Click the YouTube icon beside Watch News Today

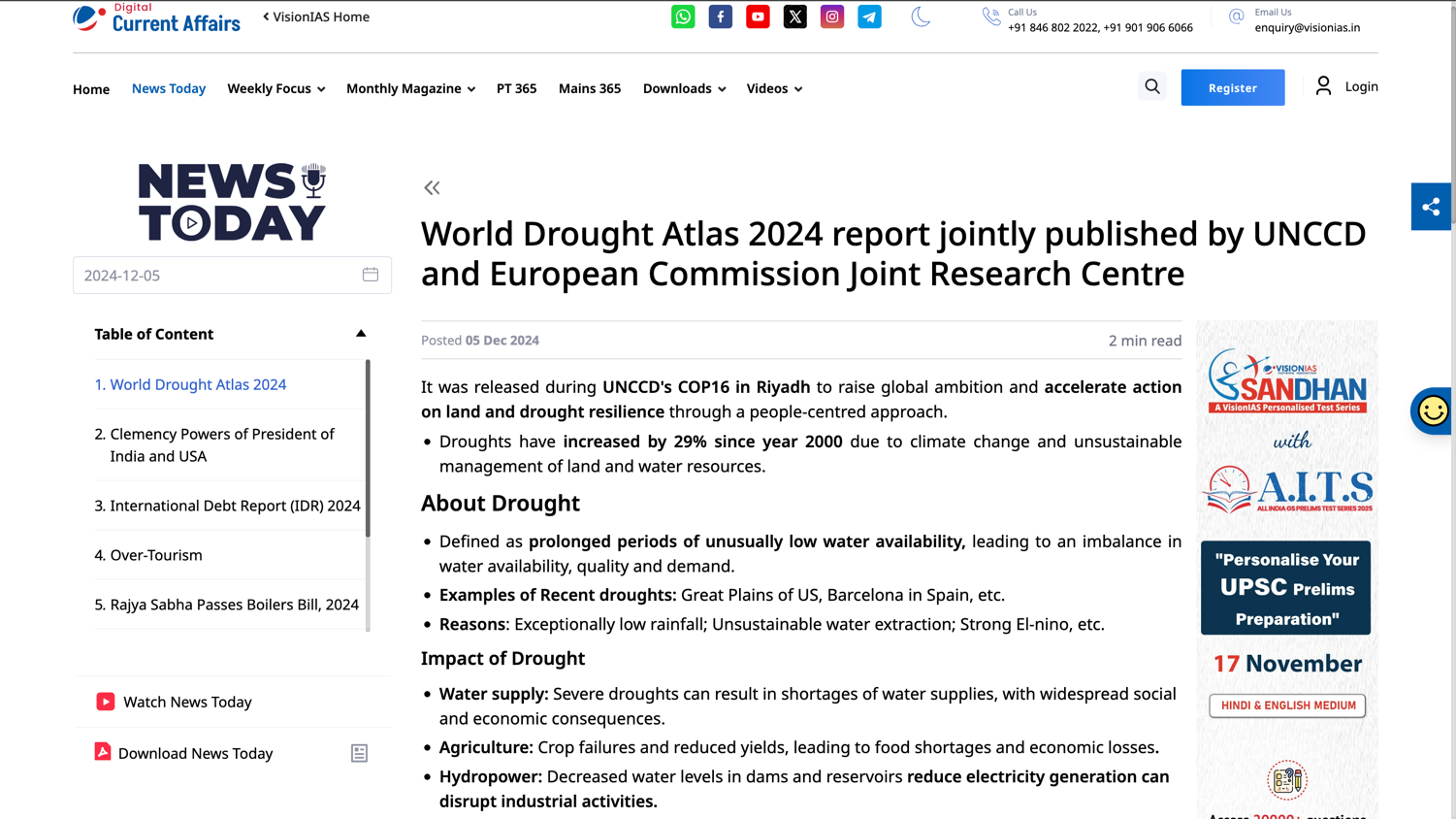(105, 702)
